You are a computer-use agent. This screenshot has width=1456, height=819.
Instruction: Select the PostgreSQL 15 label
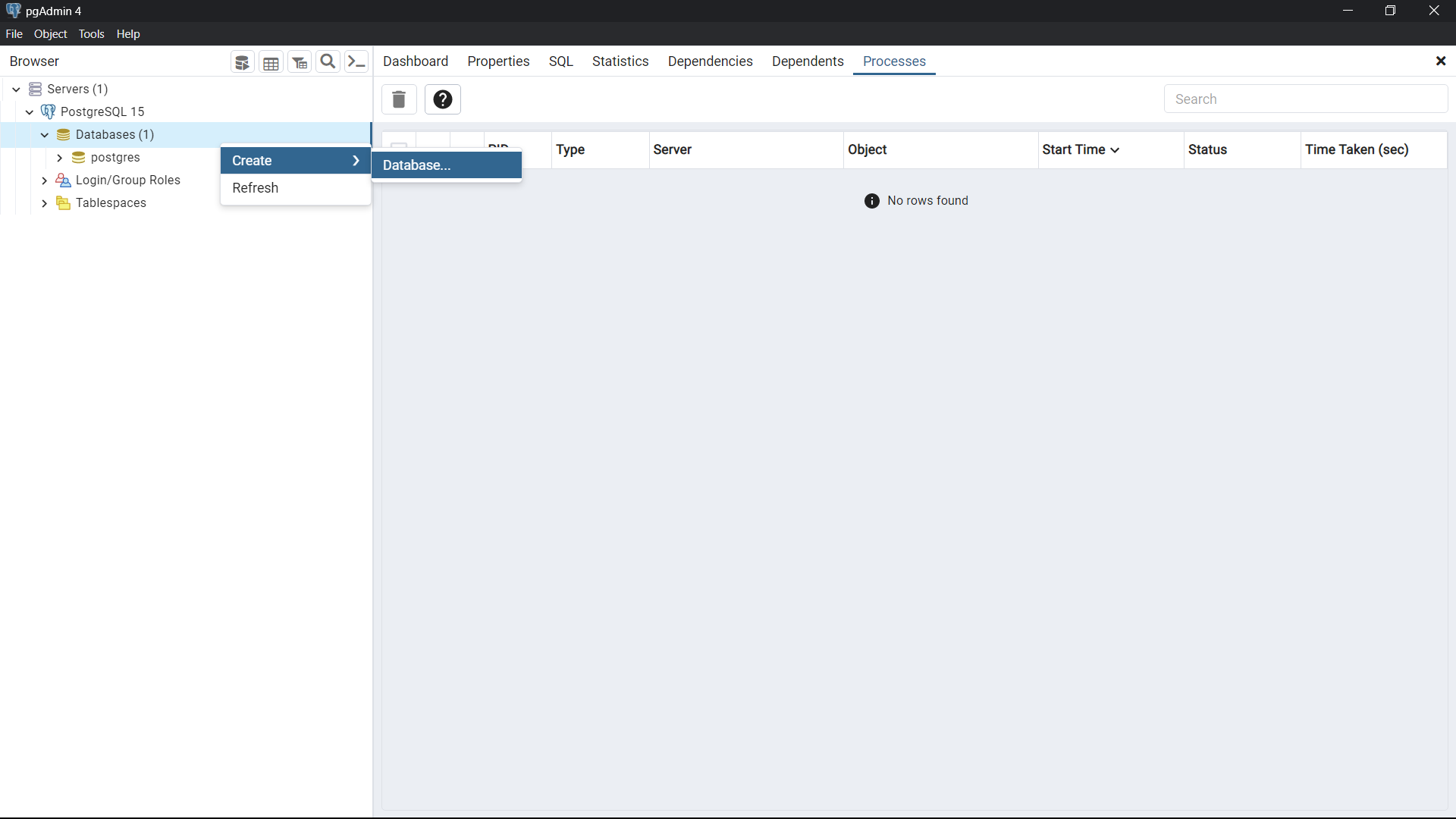(x=102, y=111)
